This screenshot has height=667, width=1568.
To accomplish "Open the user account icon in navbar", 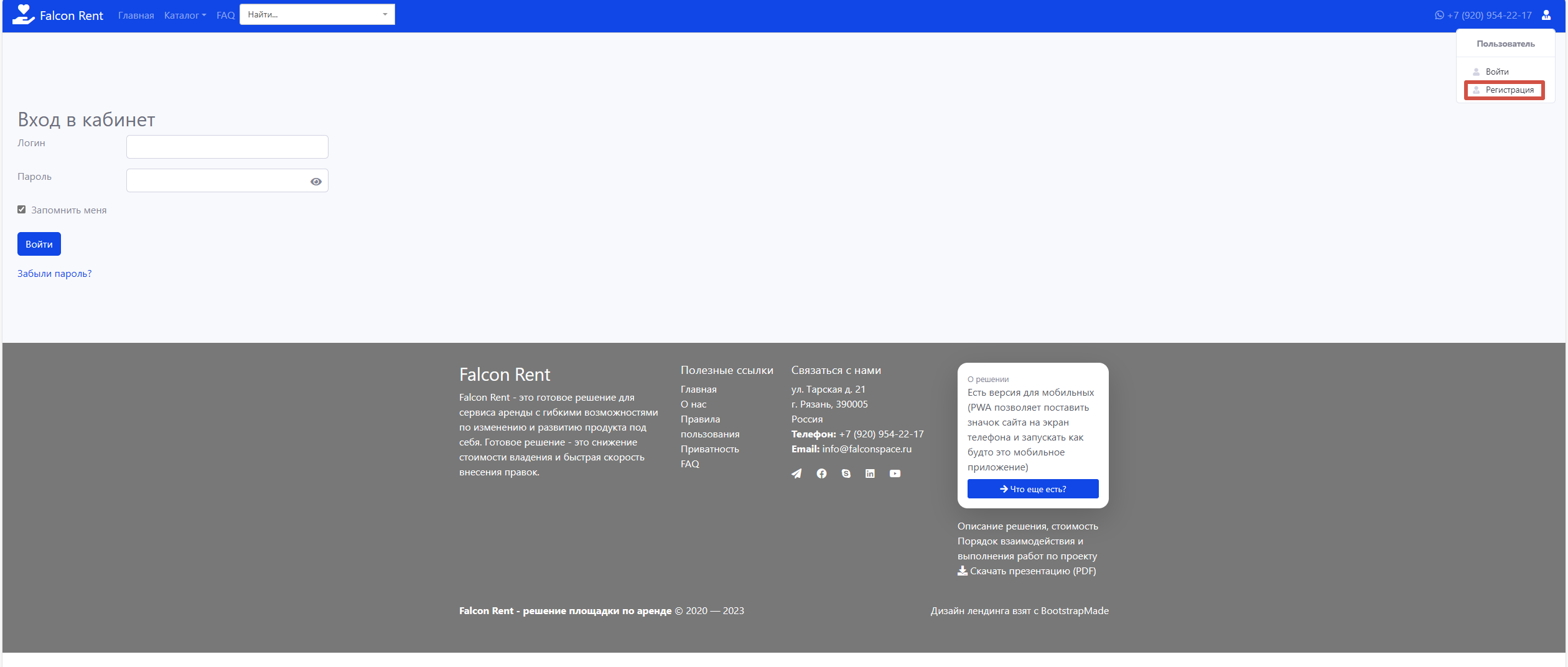I will (1546, 15).
